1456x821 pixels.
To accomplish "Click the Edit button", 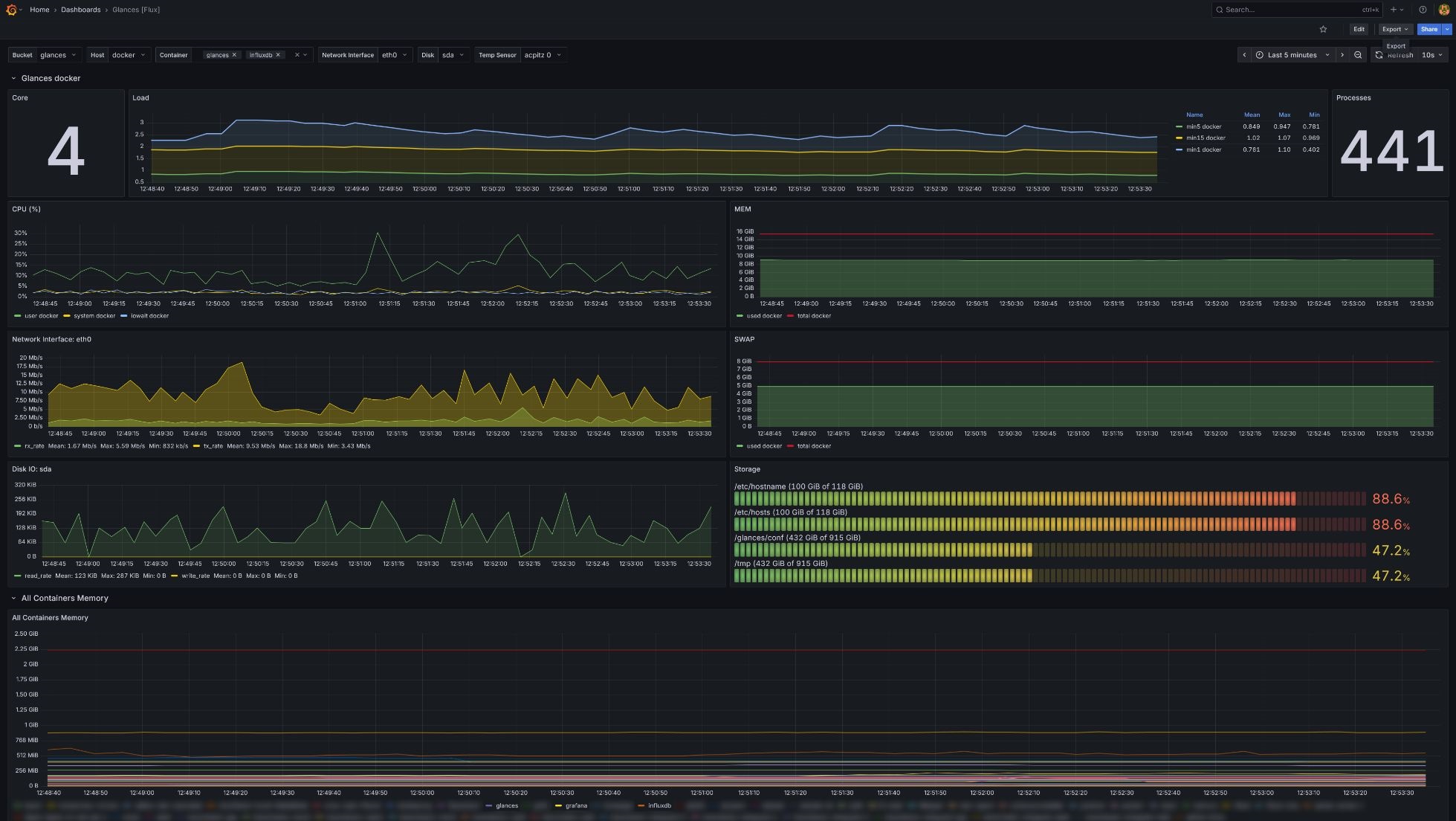I will click(1359, 29).
